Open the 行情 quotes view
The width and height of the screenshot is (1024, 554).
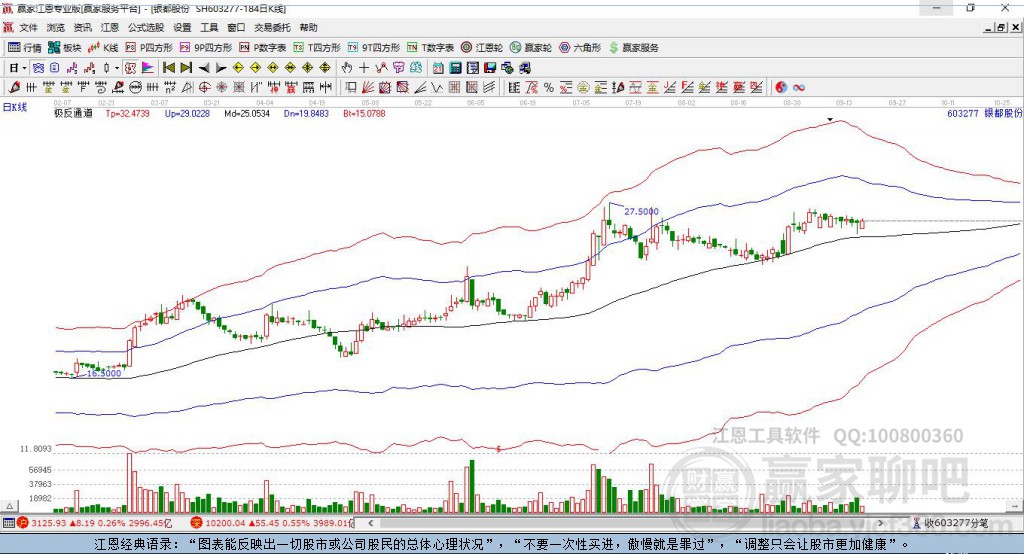click(25, 48)
